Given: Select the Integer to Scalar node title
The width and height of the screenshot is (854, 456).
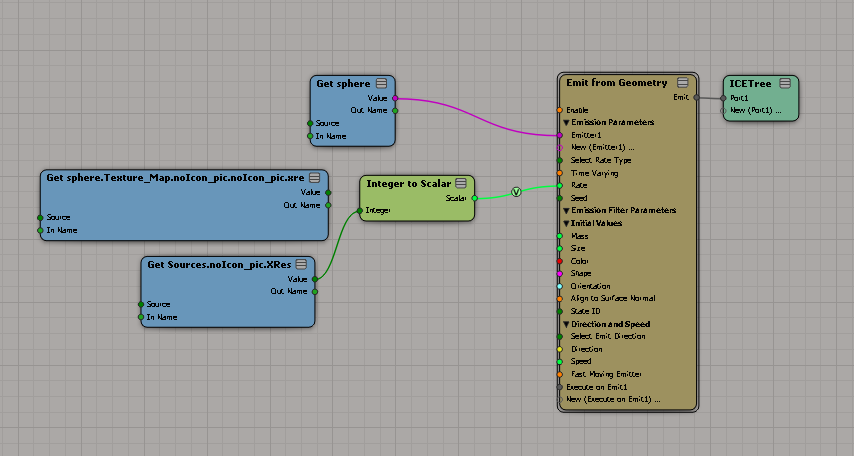Looking at the screenshot, I should pyautogui.click(x=407, y=184).
